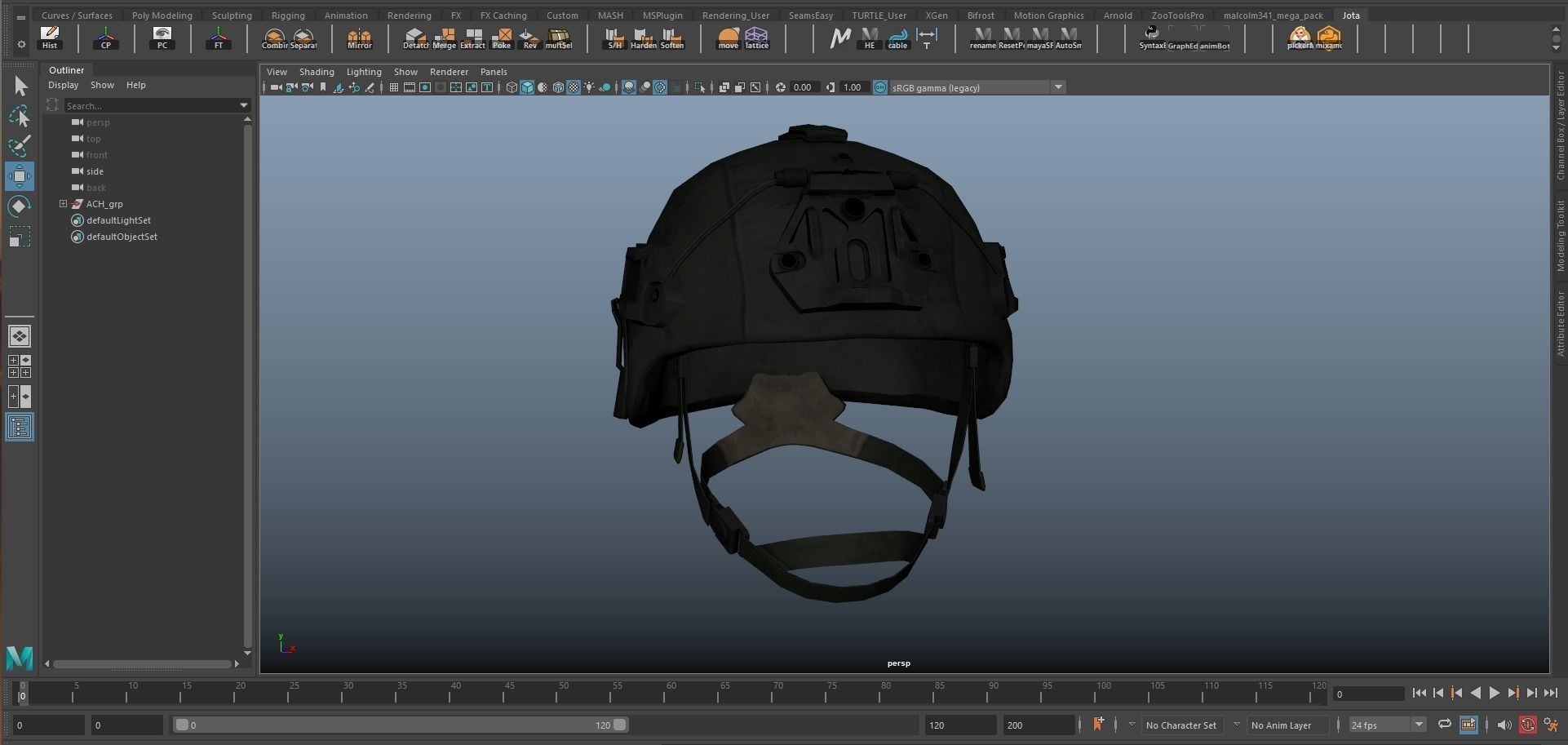Image resolution: width=1568 pixels, height=745 pixels.
Task: Click the SyntaxE python shelf icon
Action: coord(1152,38)
